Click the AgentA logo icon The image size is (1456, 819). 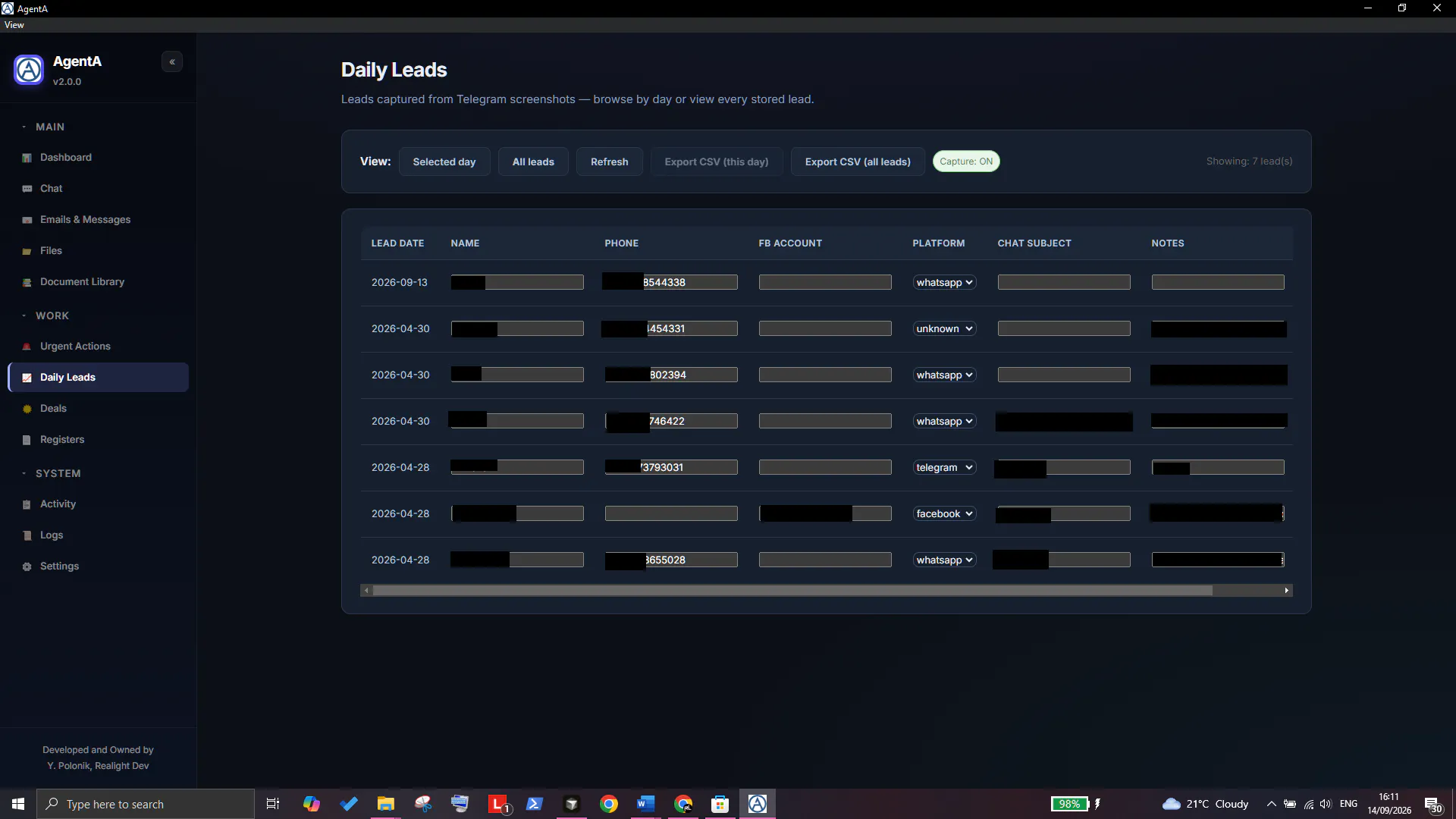(x=29, y=70)
